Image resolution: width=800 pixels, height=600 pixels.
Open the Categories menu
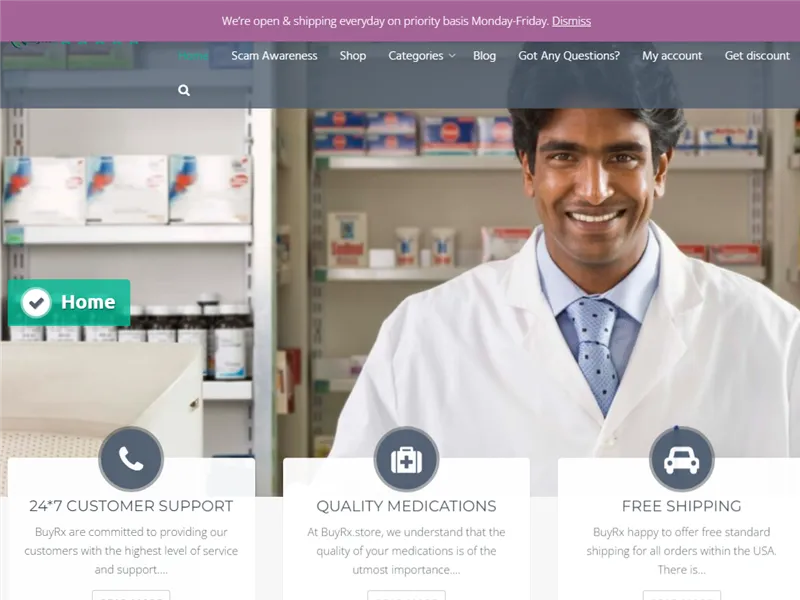(416, 56)
